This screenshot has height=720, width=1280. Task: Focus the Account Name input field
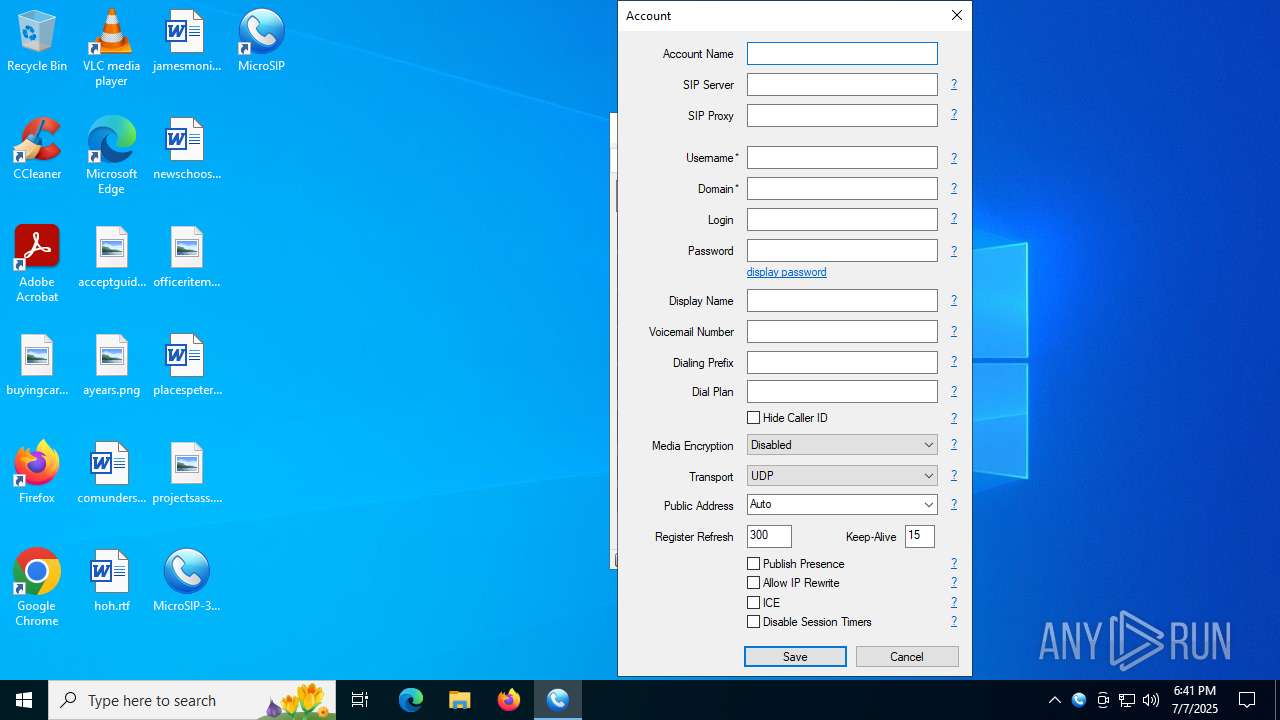pos(842,54)
